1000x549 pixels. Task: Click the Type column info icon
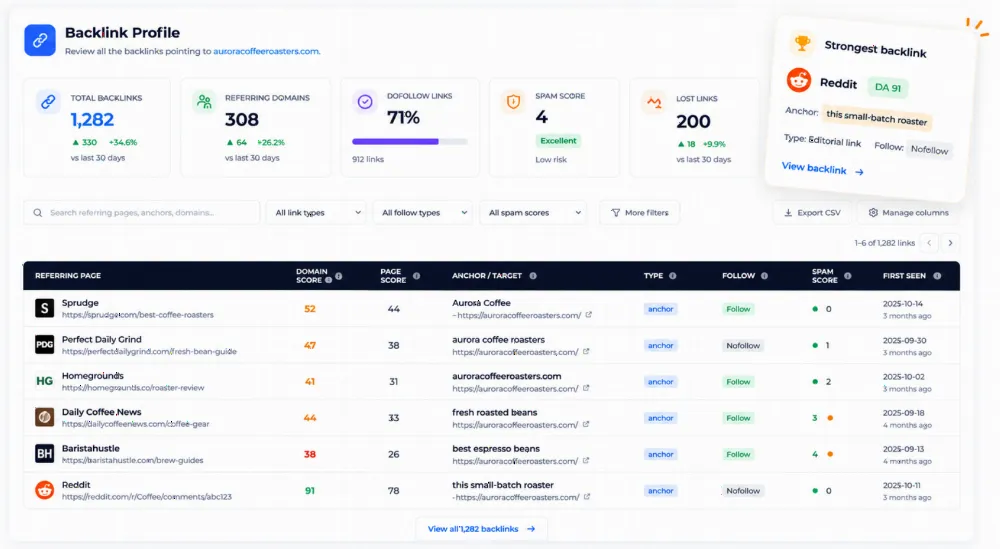(672, 276)
